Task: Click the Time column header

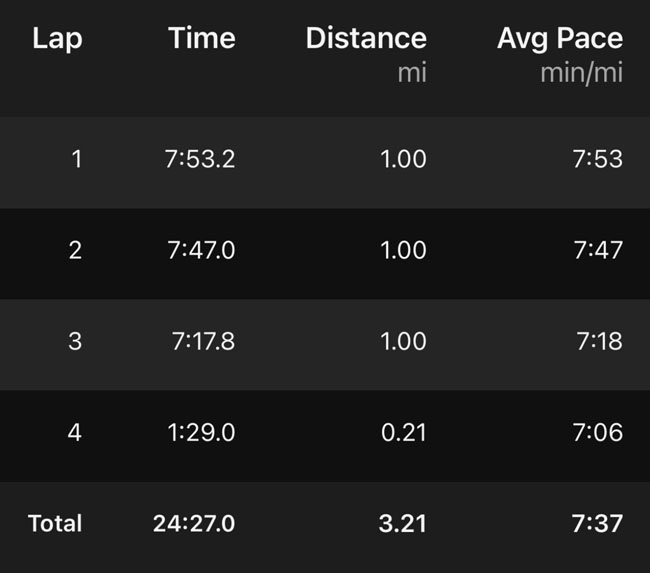Action: click(201, 39)
